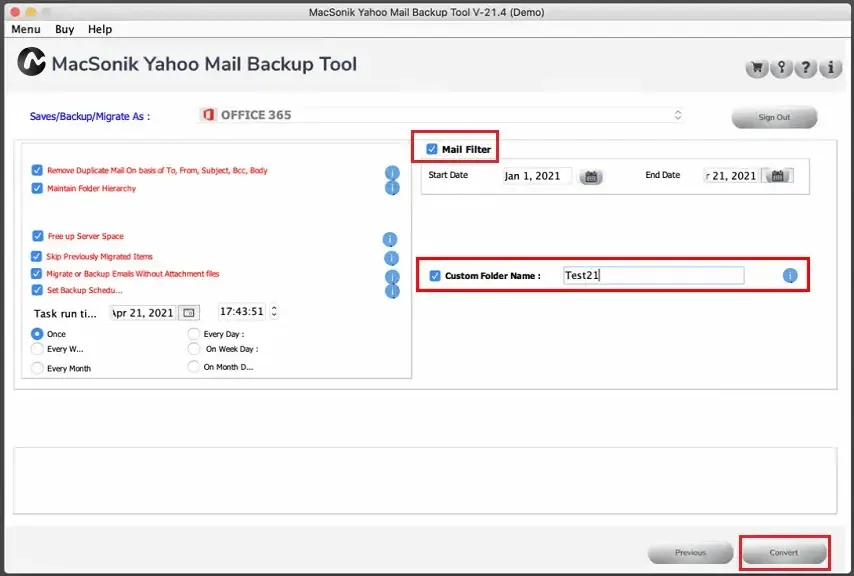854x576 pixels.
Task: Show info for Skip Previously Migrated Items
Action: point(391,258)
